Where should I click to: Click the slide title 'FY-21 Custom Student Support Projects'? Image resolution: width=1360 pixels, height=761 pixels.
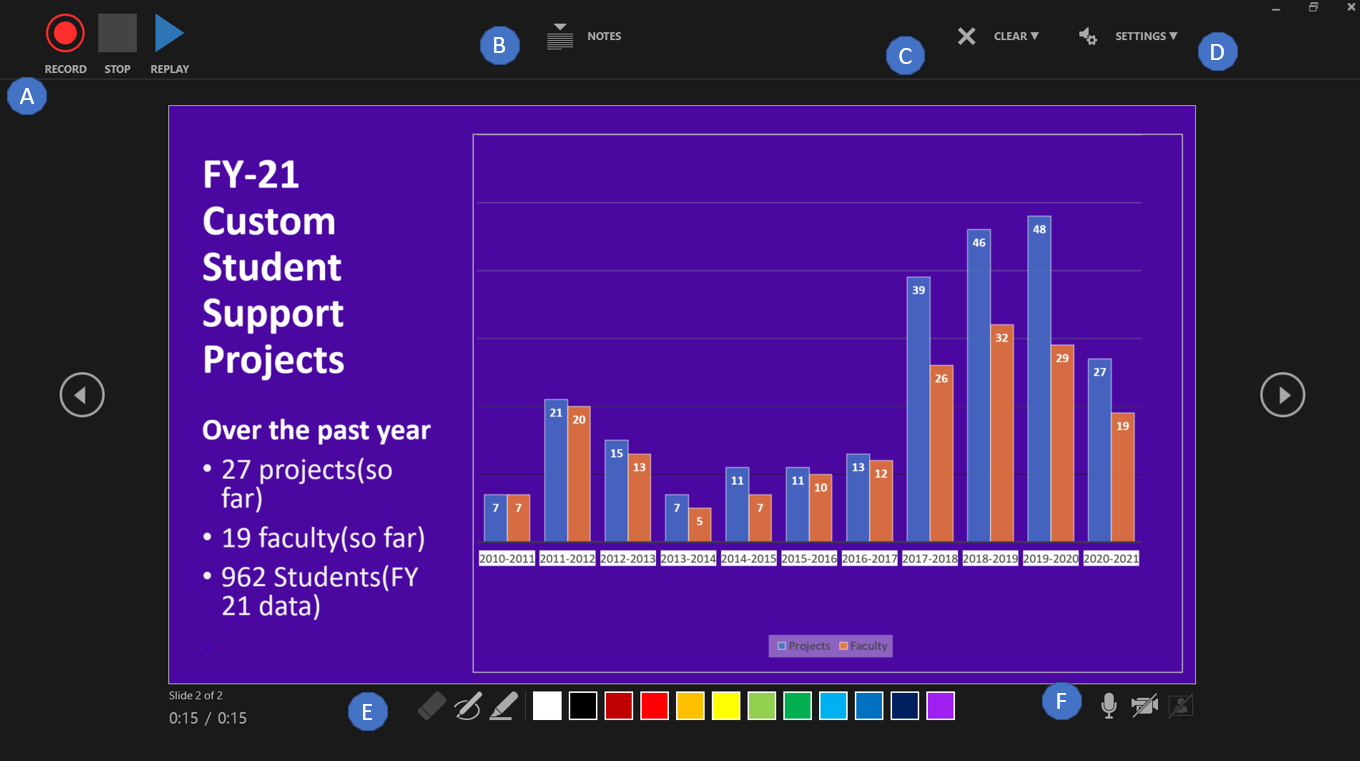click(273, 267)
